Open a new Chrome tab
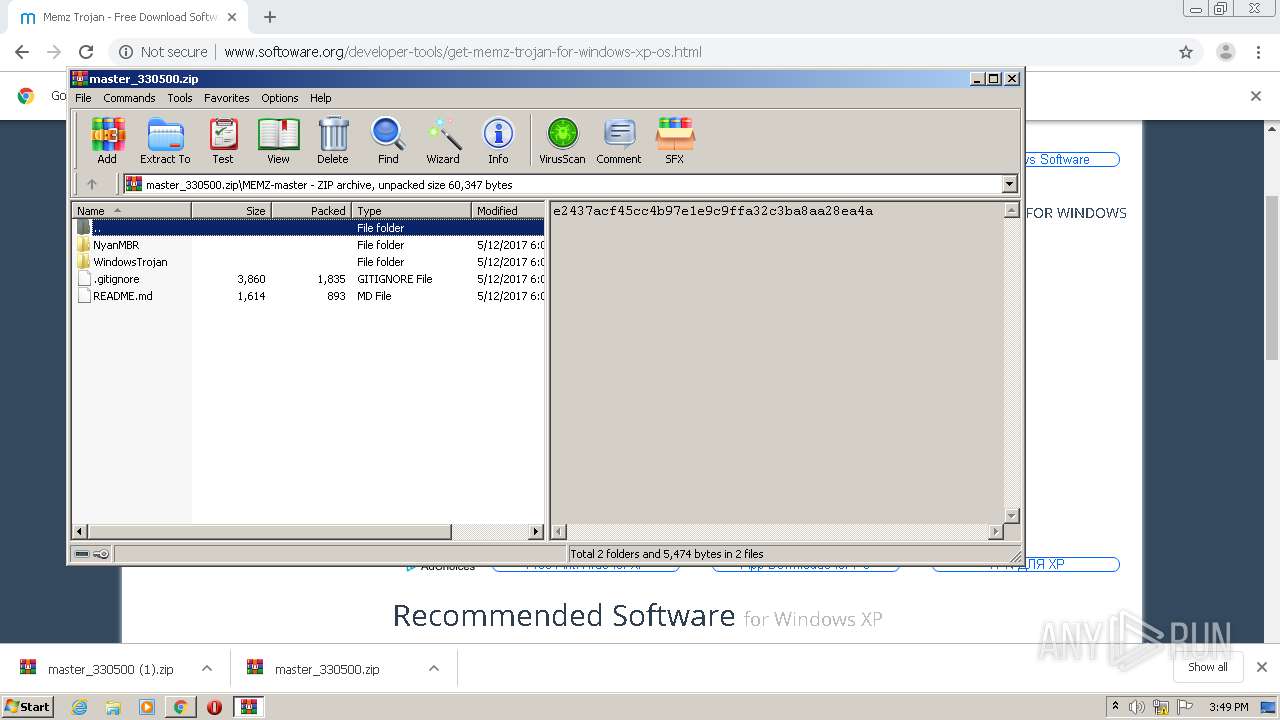The image size is (1280, 720). click(x=270, y=17)
